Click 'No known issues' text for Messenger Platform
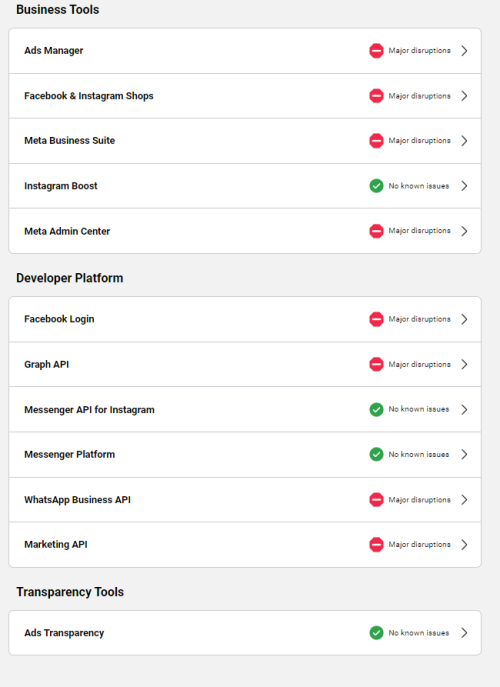Image resolution: width=500 pixels, height=687 pixels. 419,454
